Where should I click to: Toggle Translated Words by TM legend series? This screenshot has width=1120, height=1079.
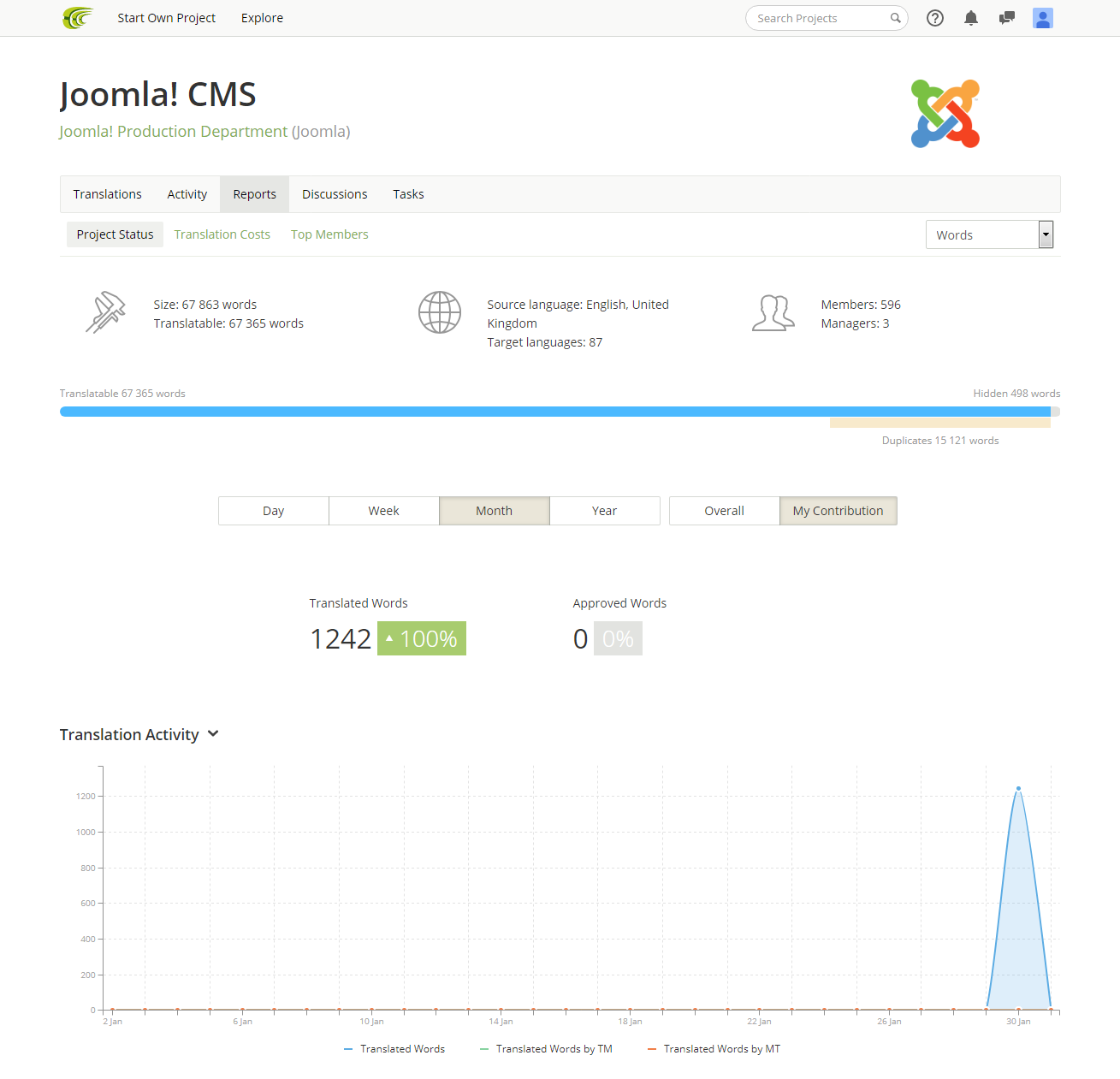pos(547,1049)
